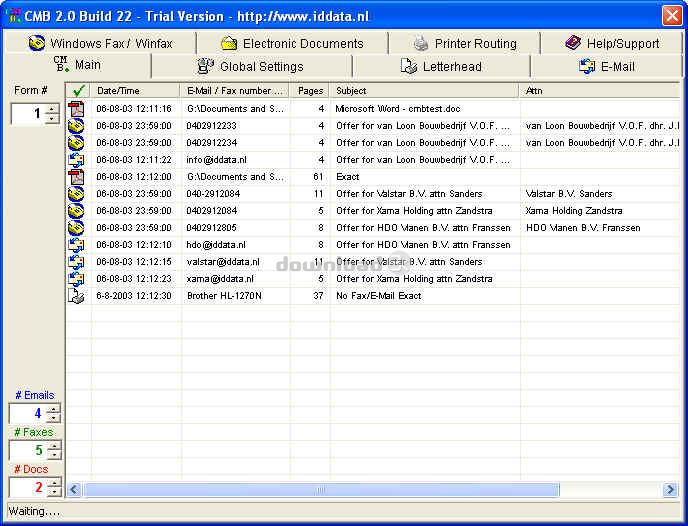The image size is (688, 526).
Task: Select '6-8-2003 12:12:30' date cell
Action: [x=134, y=296]
